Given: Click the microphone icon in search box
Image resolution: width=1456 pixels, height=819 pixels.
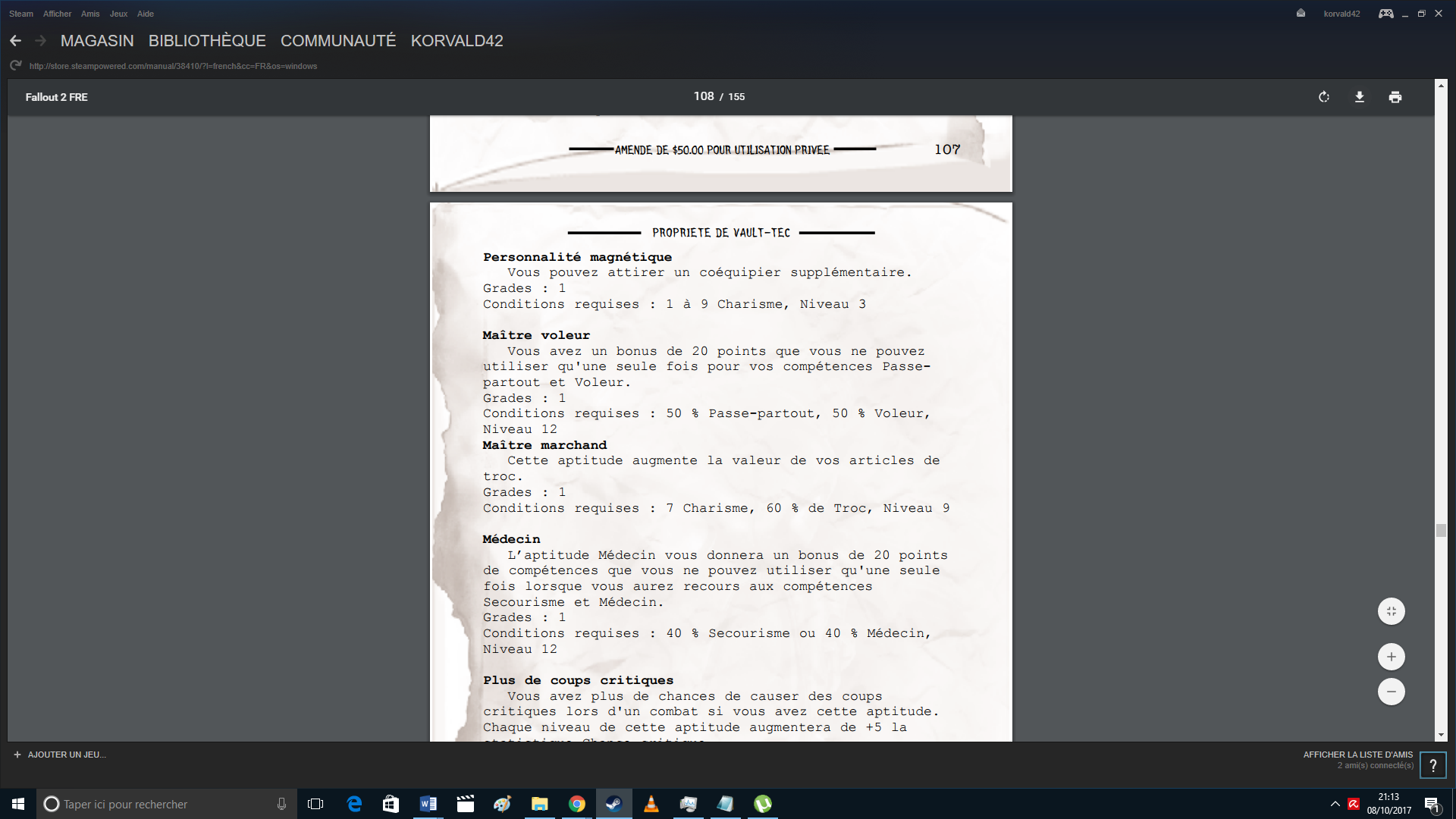Looking at the screenshot, I should click(281, 804).
